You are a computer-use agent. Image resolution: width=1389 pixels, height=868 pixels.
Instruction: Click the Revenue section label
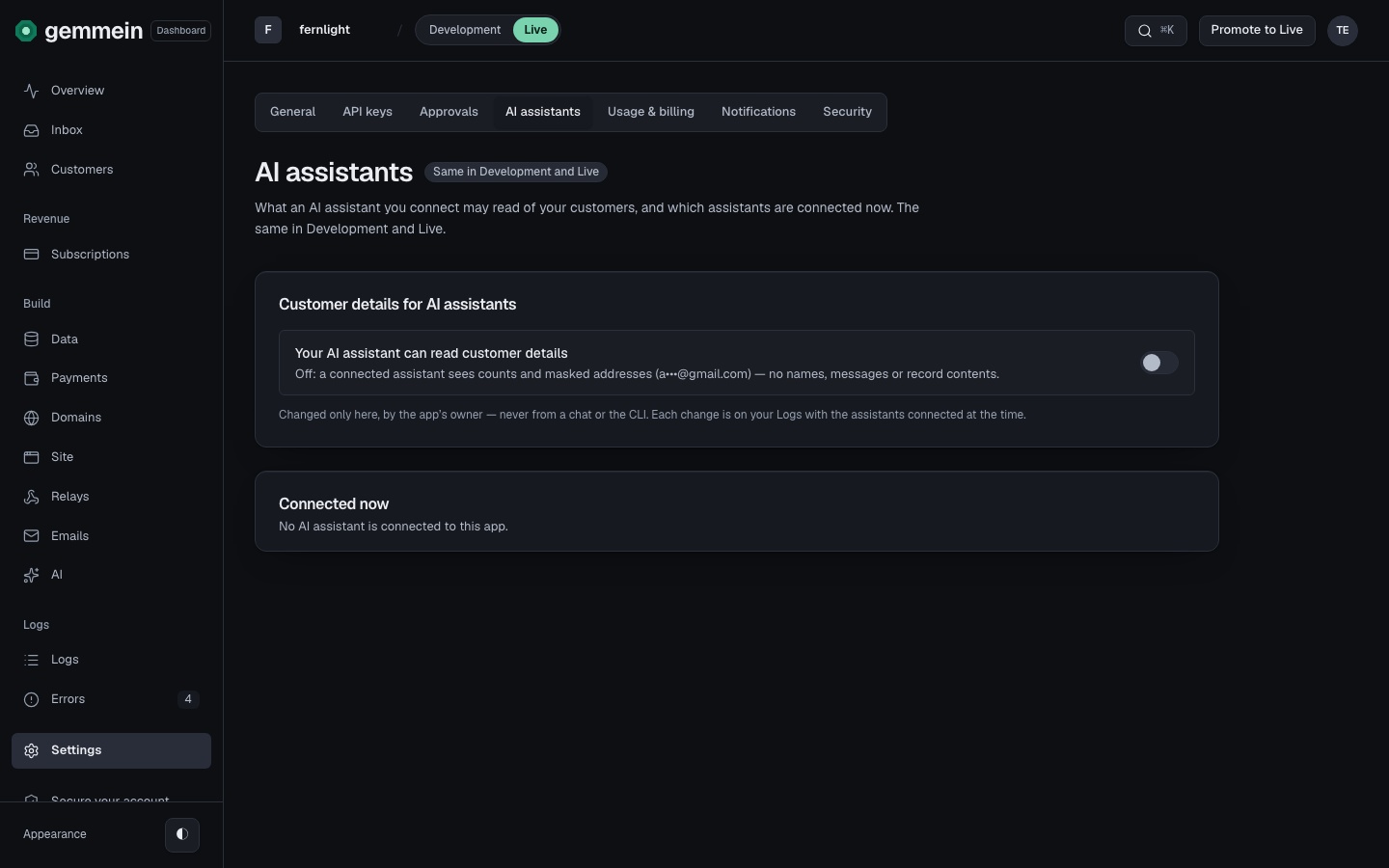tap(46, 219)
